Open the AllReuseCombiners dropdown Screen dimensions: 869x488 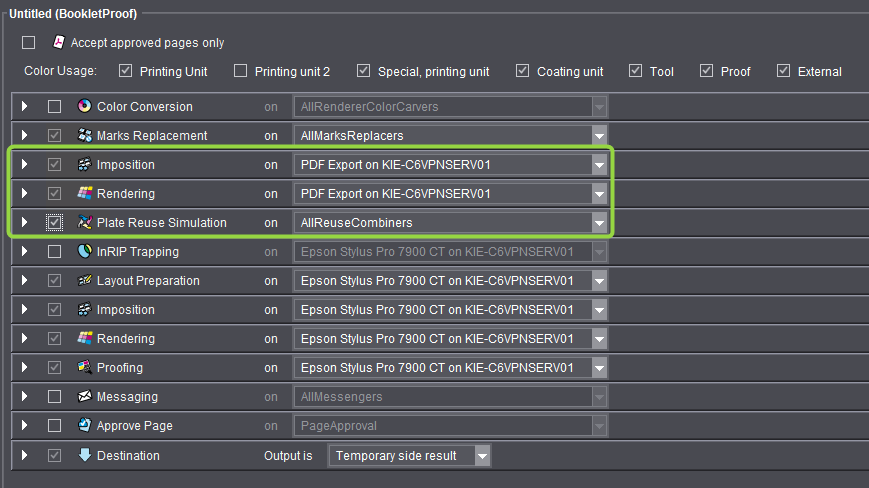pos(599,223)
